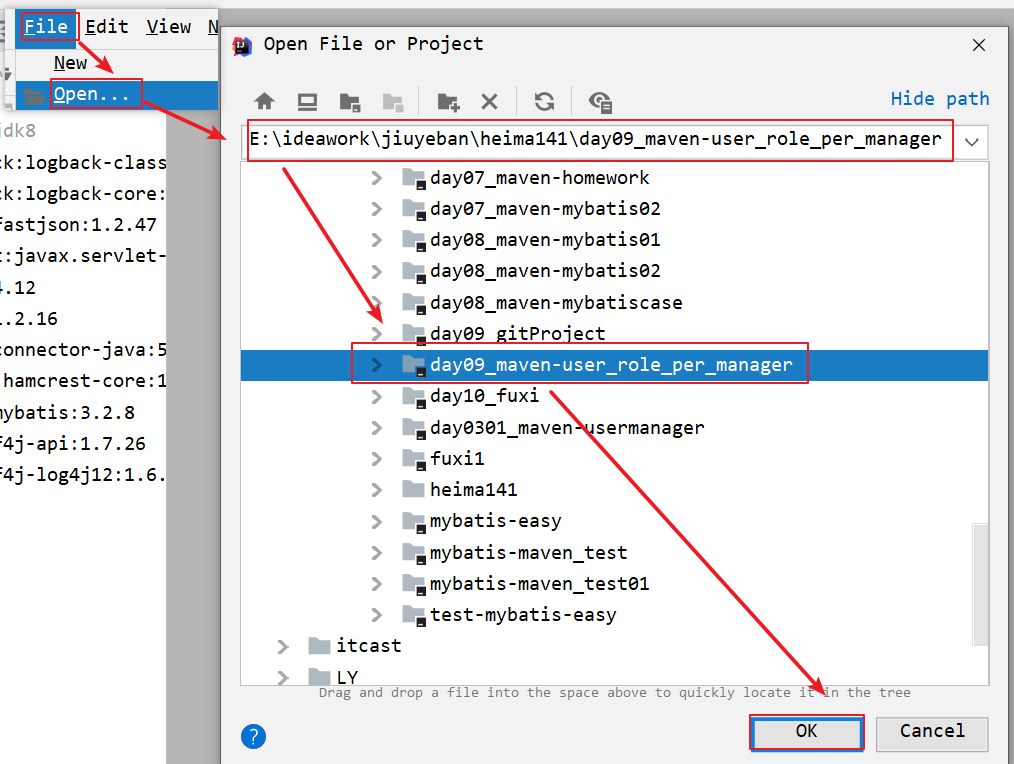Select the day10_fuxi folder in tree
The width and height of the screenshot is (1014, 764).
484,396
